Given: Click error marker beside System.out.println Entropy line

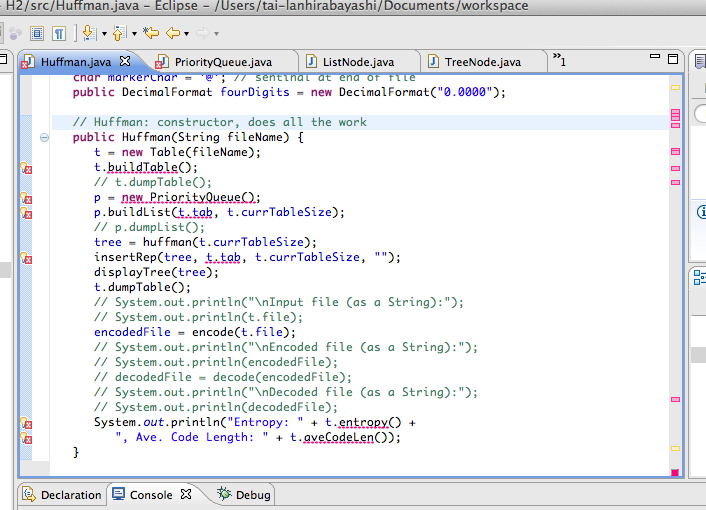Looking at the screenshot, I should click(26, 423).
